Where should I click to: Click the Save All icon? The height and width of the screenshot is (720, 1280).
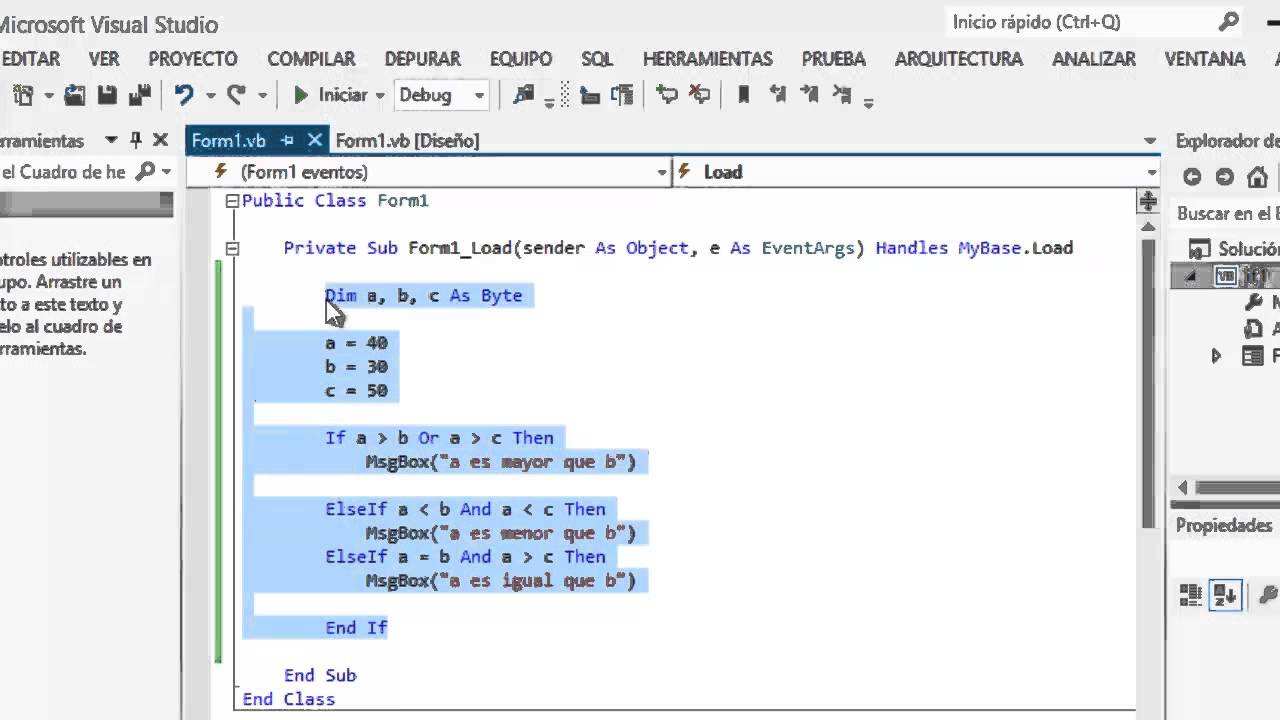[x=139, y=95]
